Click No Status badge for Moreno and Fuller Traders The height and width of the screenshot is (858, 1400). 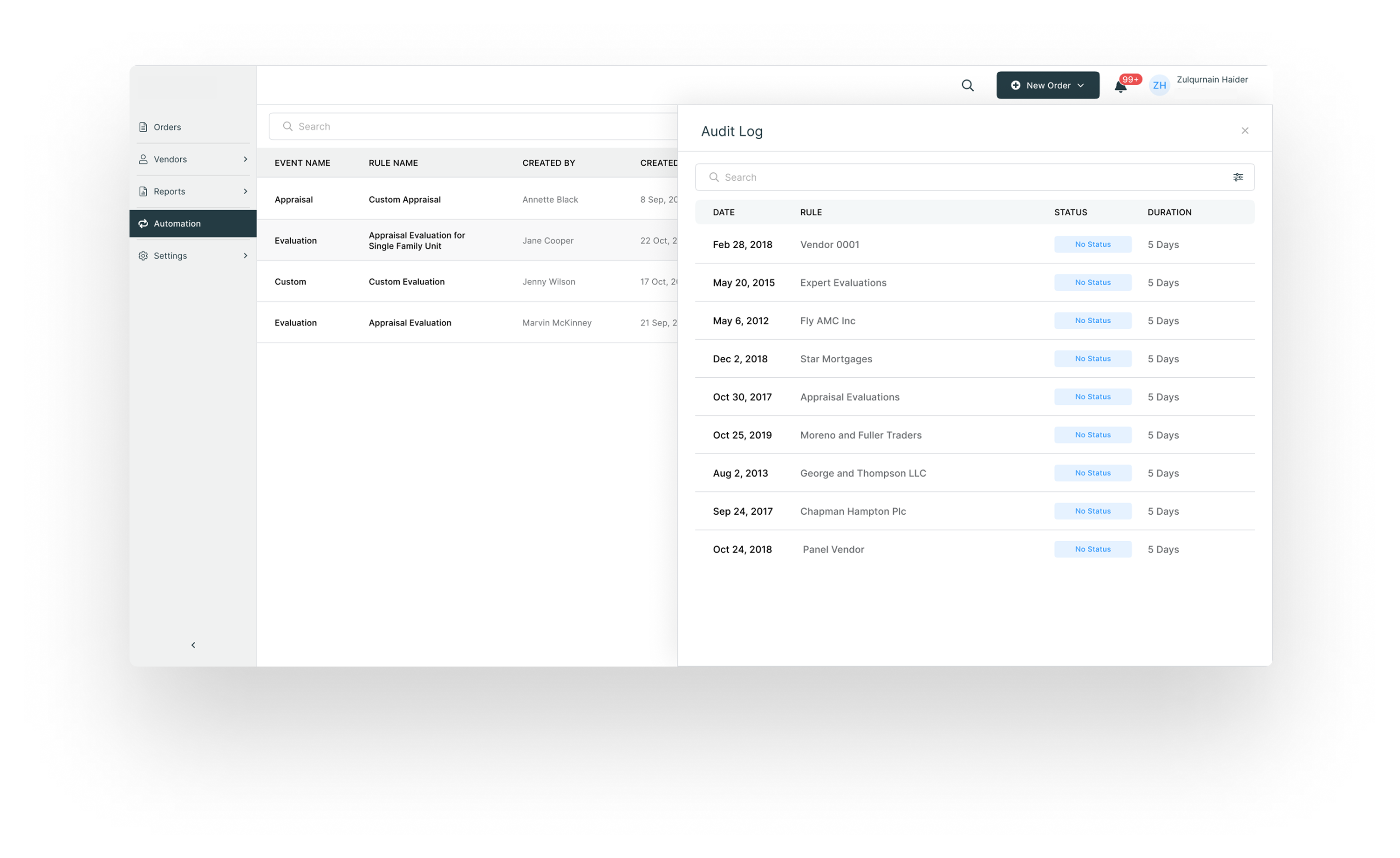pos(1093,435)
